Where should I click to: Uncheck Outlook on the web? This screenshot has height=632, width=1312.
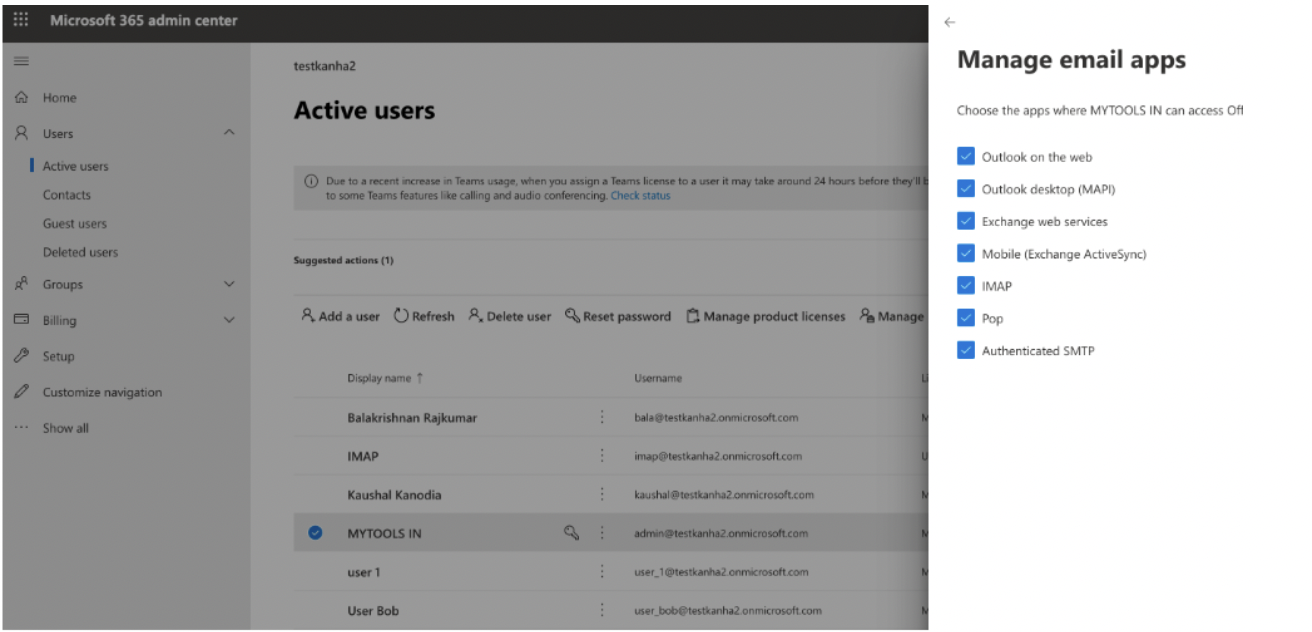965,156
